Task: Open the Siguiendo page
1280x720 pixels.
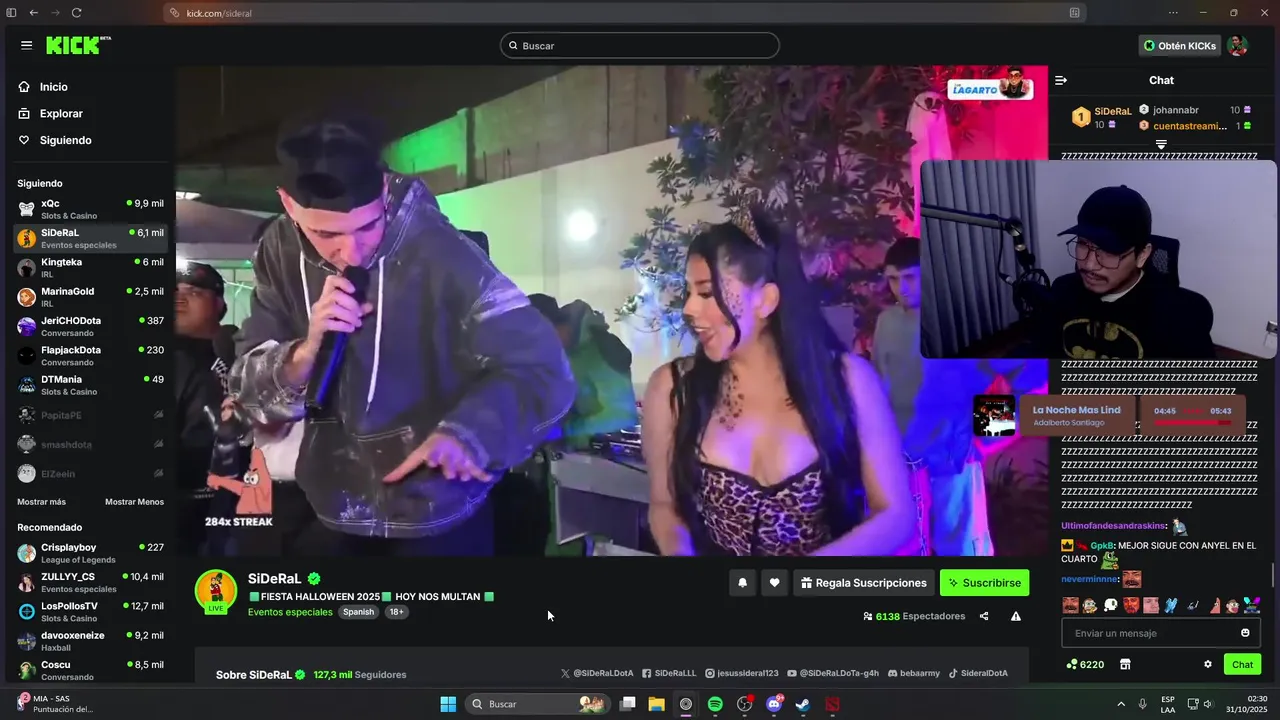Action: pyautogui.click(x=55, y=141)
